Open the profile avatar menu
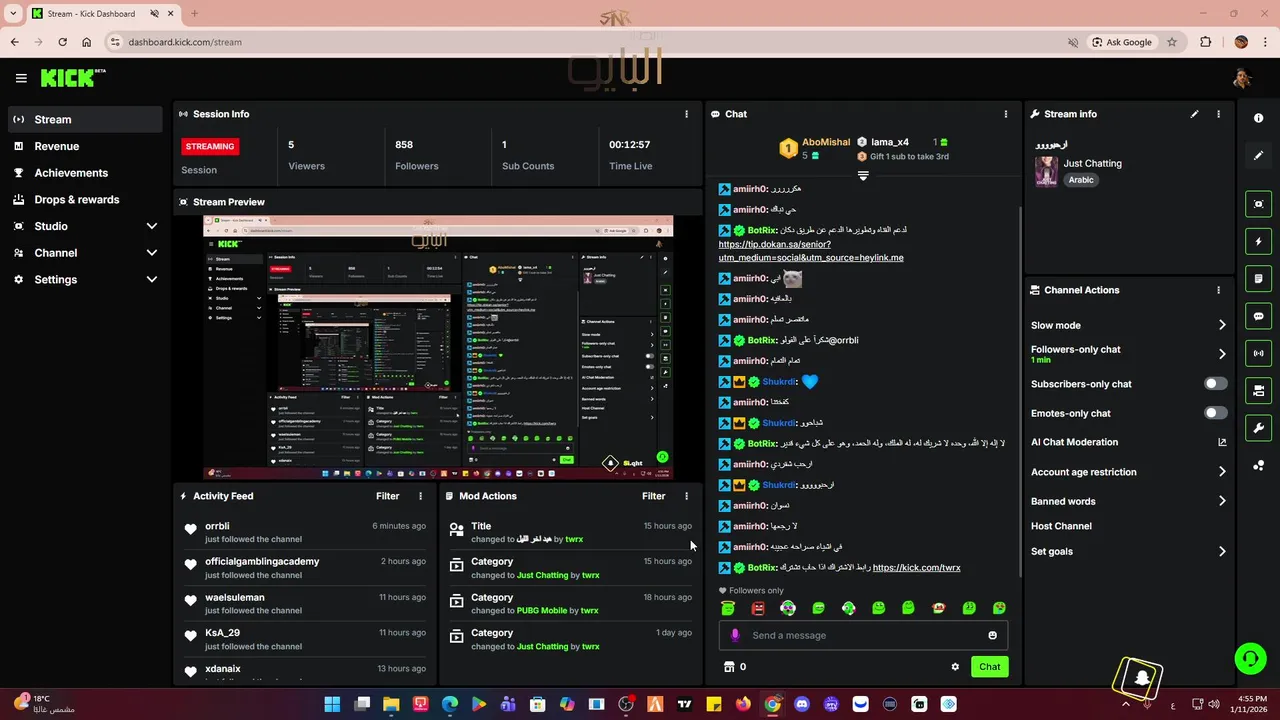The width and height of the screenshot is (1280, 720). [1242, 78]
